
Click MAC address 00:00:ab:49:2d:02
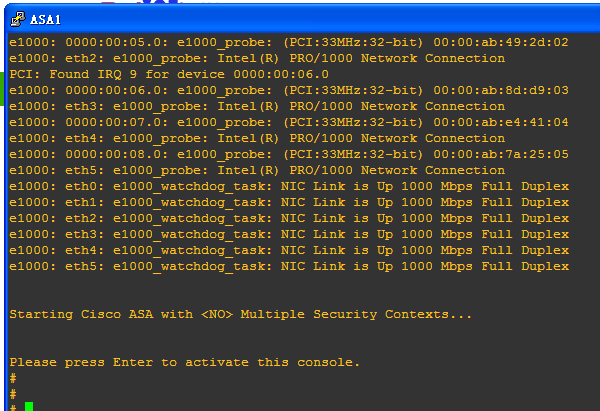pyautogui.click(x=501, y=42)
